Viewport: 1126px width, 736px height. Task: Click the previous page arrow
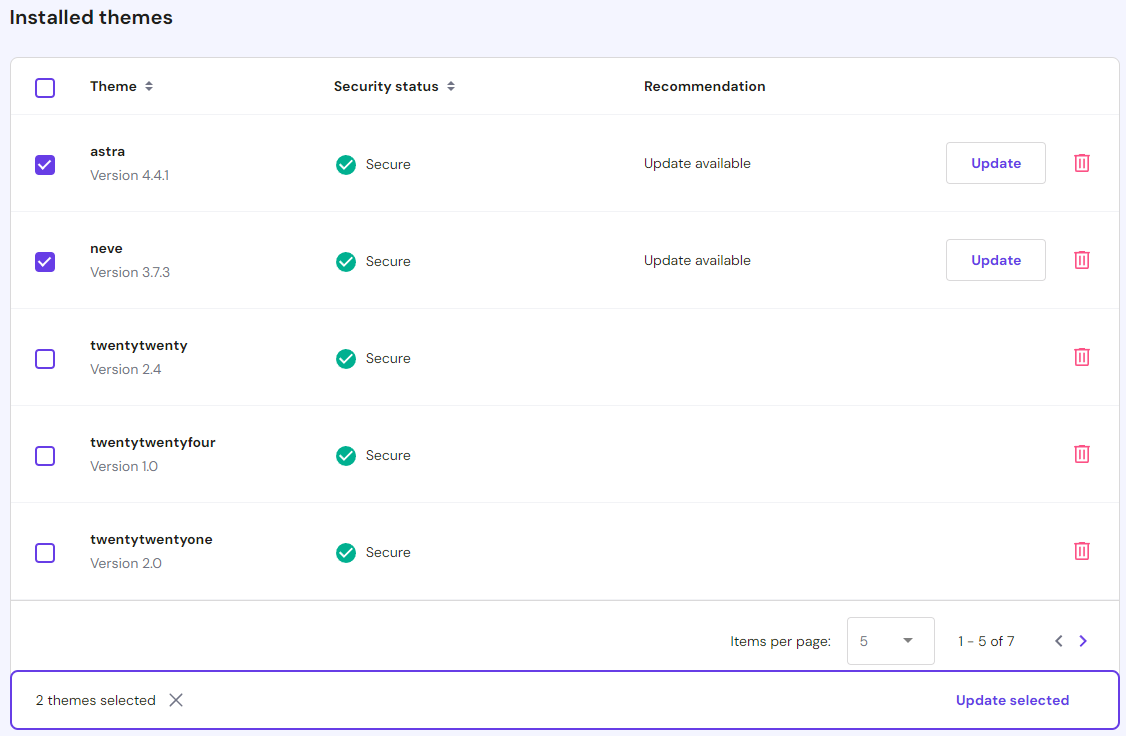pyautogui.click(x=1058, y=641)
